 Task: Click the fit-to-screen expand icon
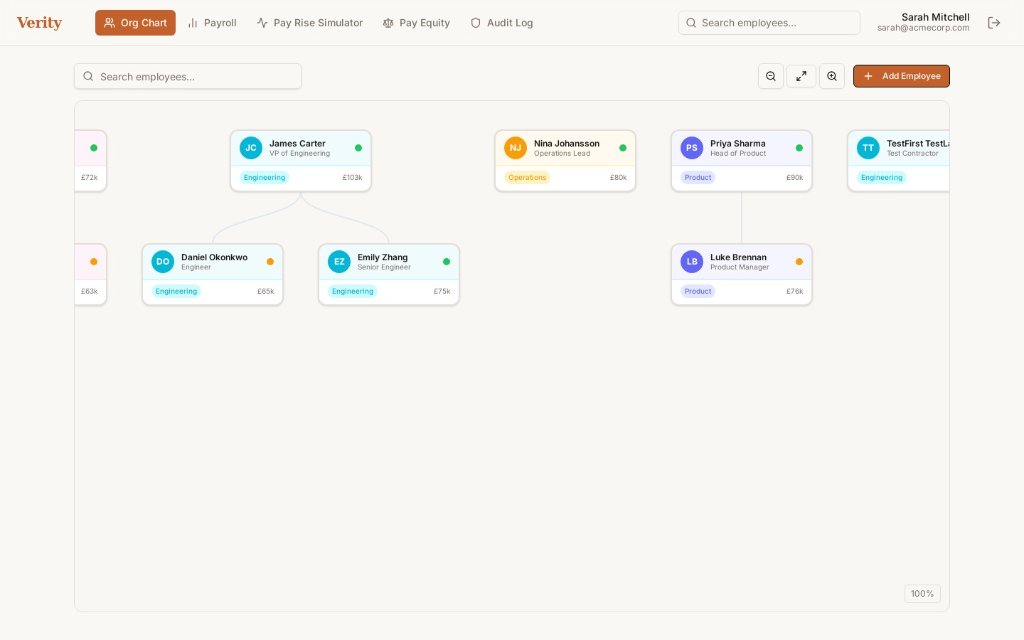point(801,76)
